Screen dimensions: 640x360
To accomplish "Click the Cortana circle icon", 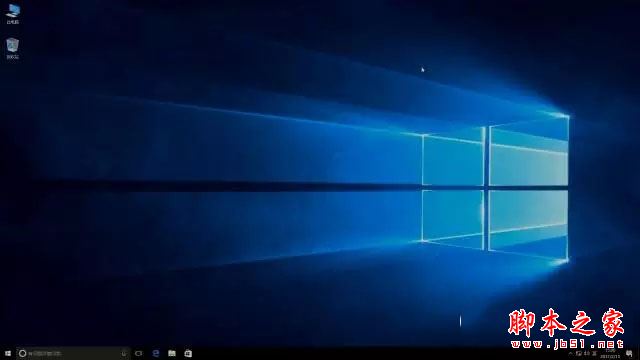I will point(22,353).
